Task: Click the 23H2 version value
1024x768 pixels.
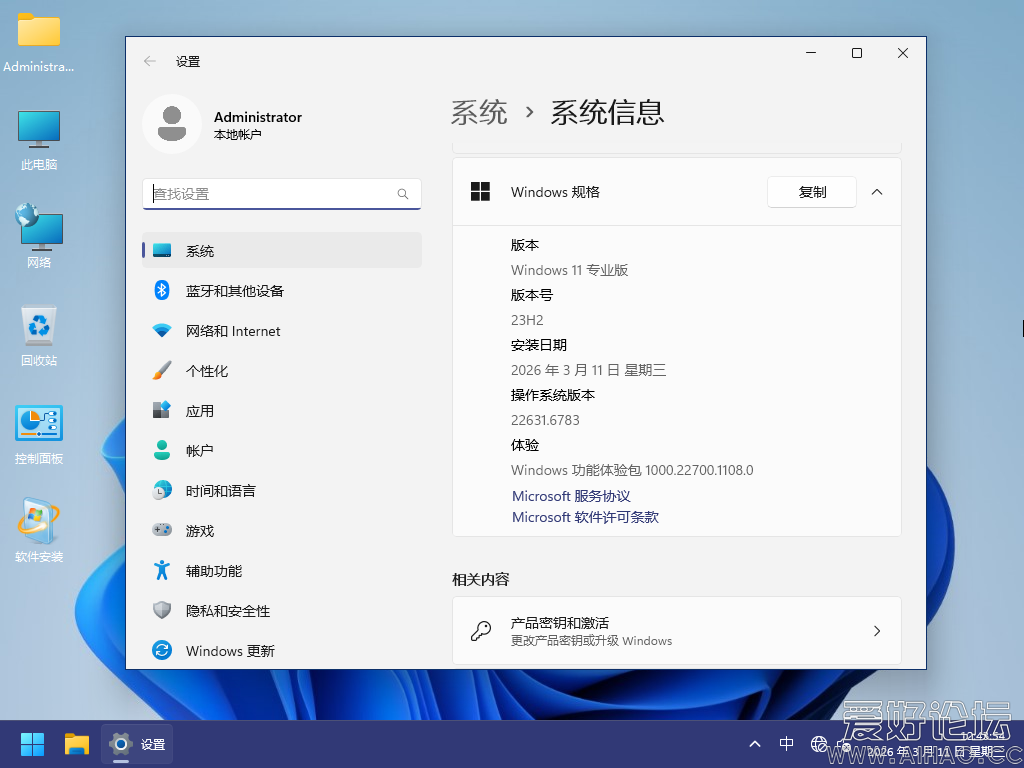Action: (x=528, y=320)
